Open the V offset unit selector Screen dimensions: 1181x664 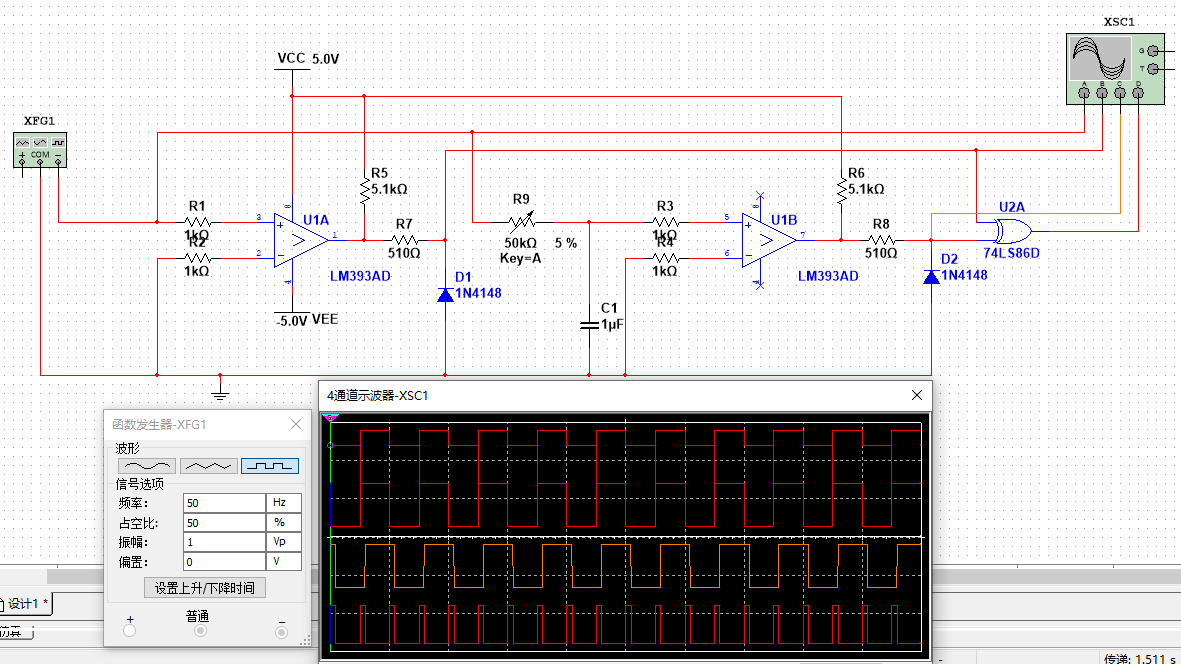284,562
